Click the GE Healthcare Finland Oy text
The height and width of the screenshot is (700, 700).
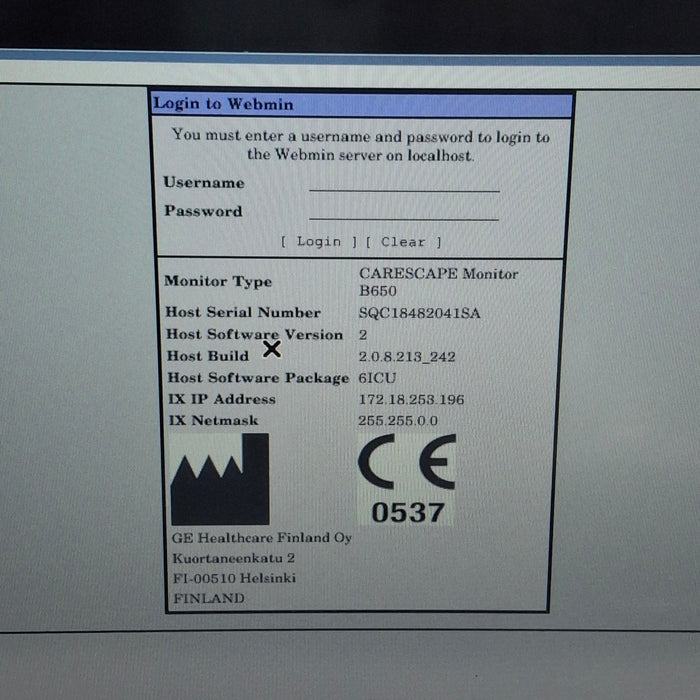coord(262,538)
